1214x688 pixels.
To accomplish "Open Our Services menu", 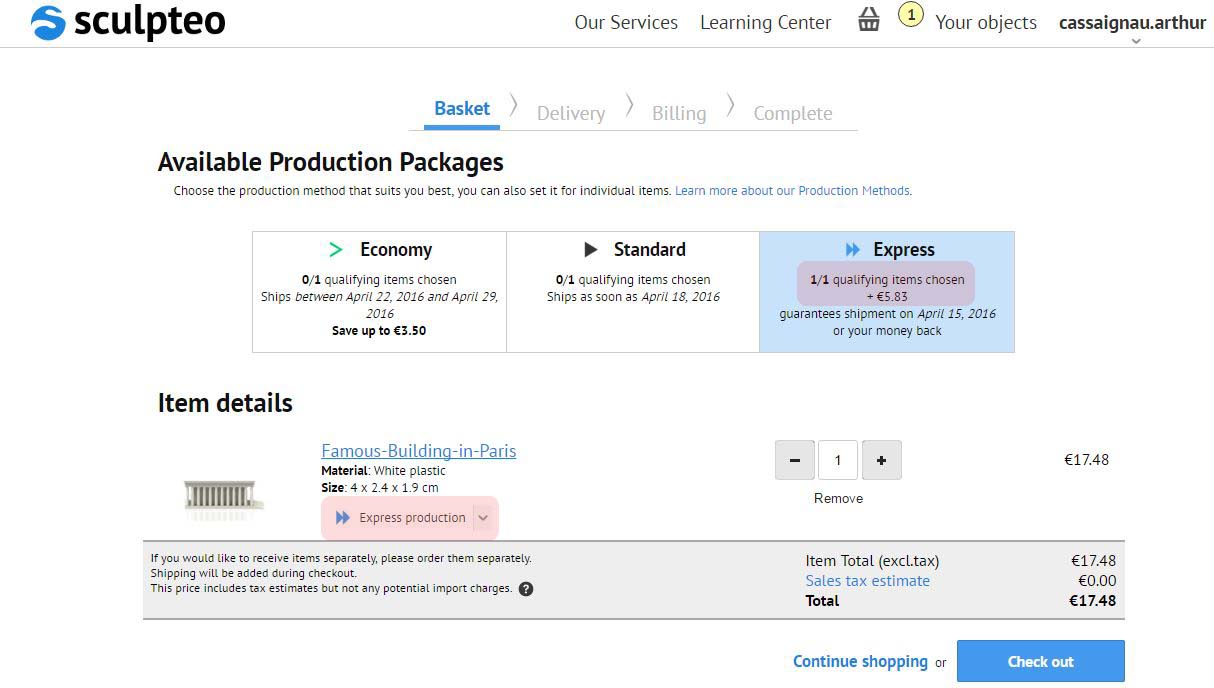I will point(626,22).
